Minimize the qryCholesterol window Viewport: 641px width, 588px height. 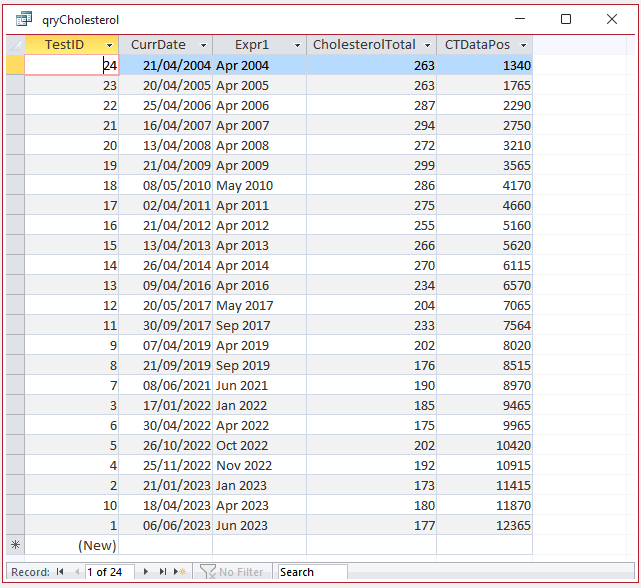(x=520, y=19)
